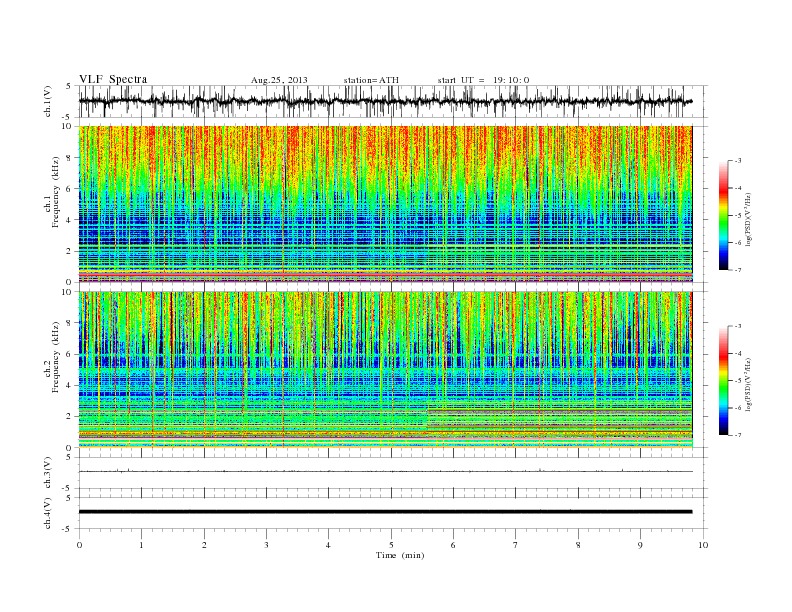This screenshot has height=612, width=792.
Task: Click the "-3" tick on ch.1 colorbar
Action: pos(738,161)
